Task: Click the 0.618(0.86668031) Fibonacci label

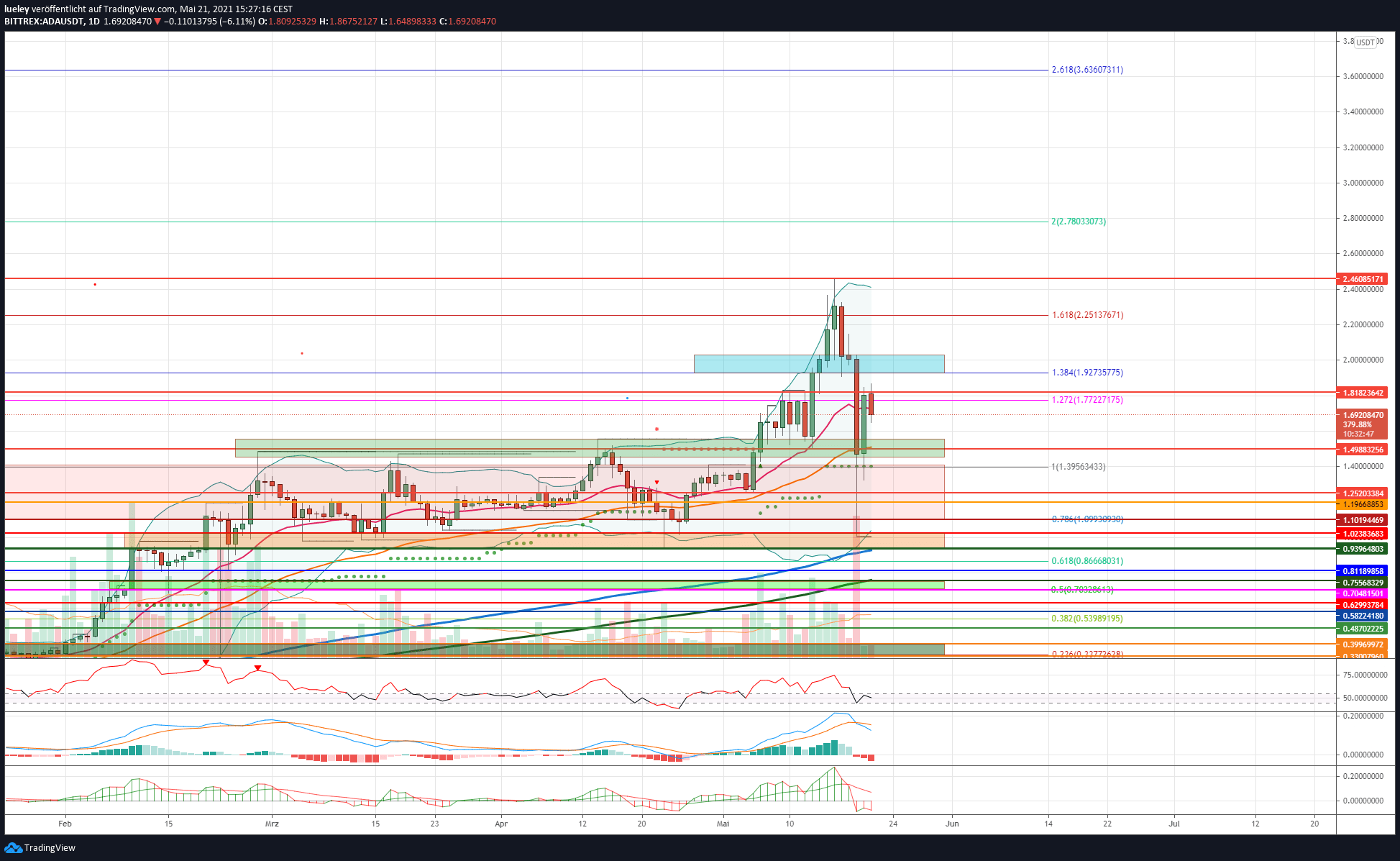Action: point(1087,561)
